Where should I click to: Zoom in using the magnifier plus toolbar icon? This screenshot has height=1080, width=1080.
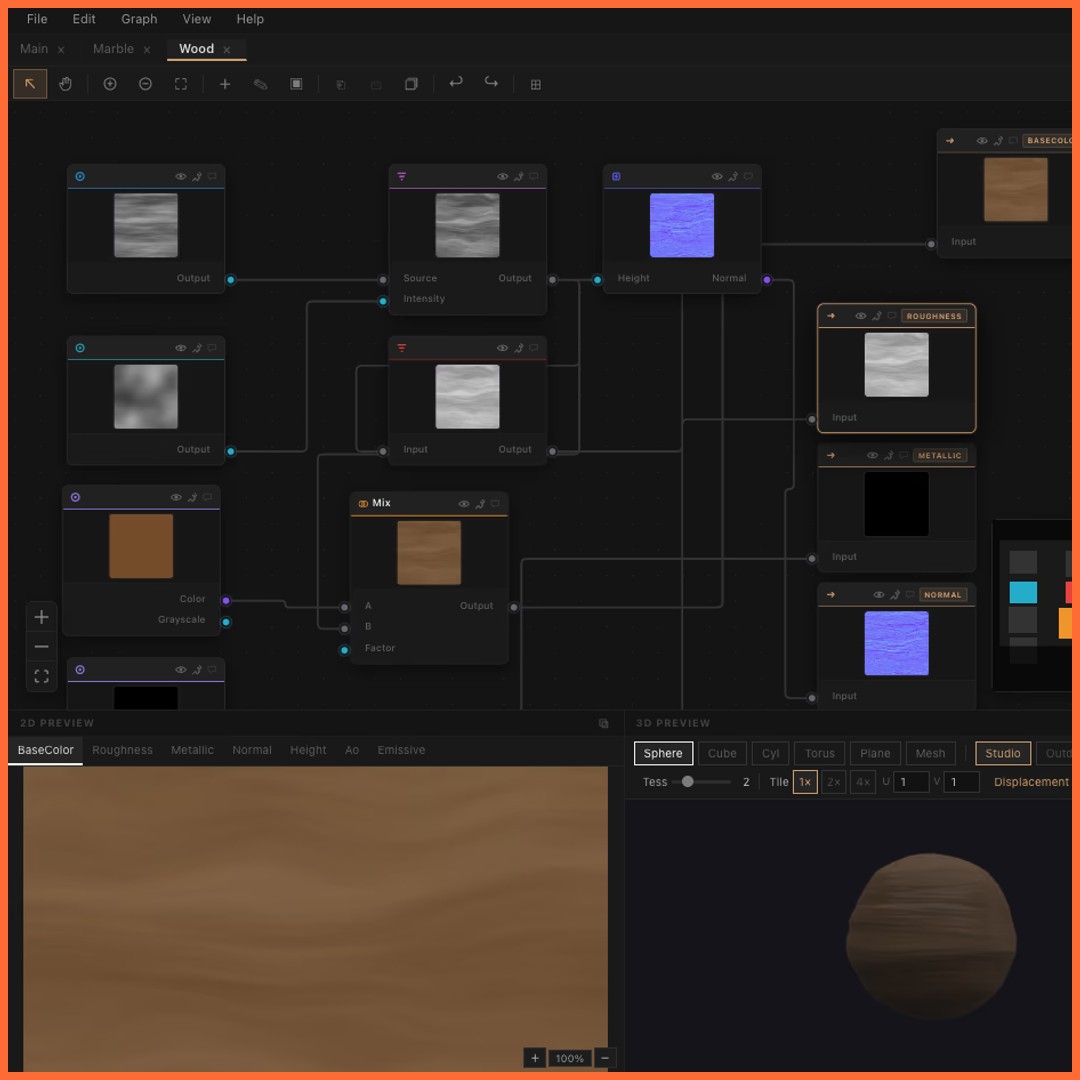point(110,84)
